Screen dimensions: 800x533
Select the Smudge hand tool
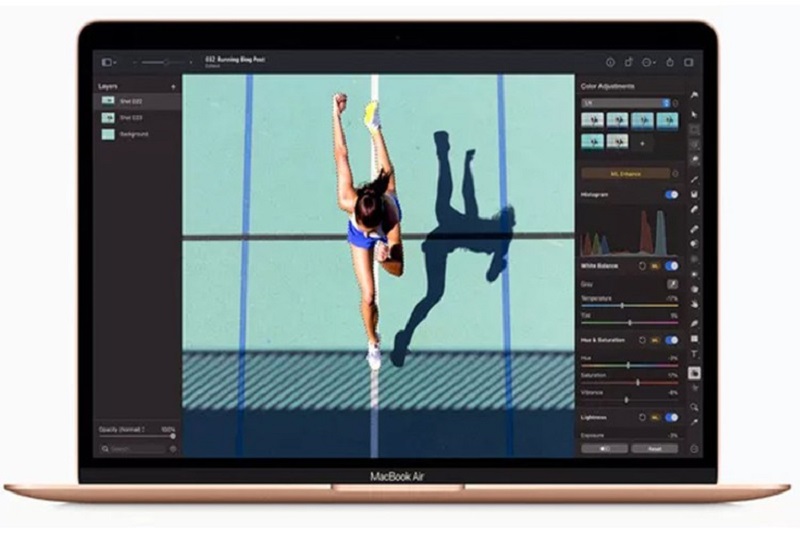694,304
